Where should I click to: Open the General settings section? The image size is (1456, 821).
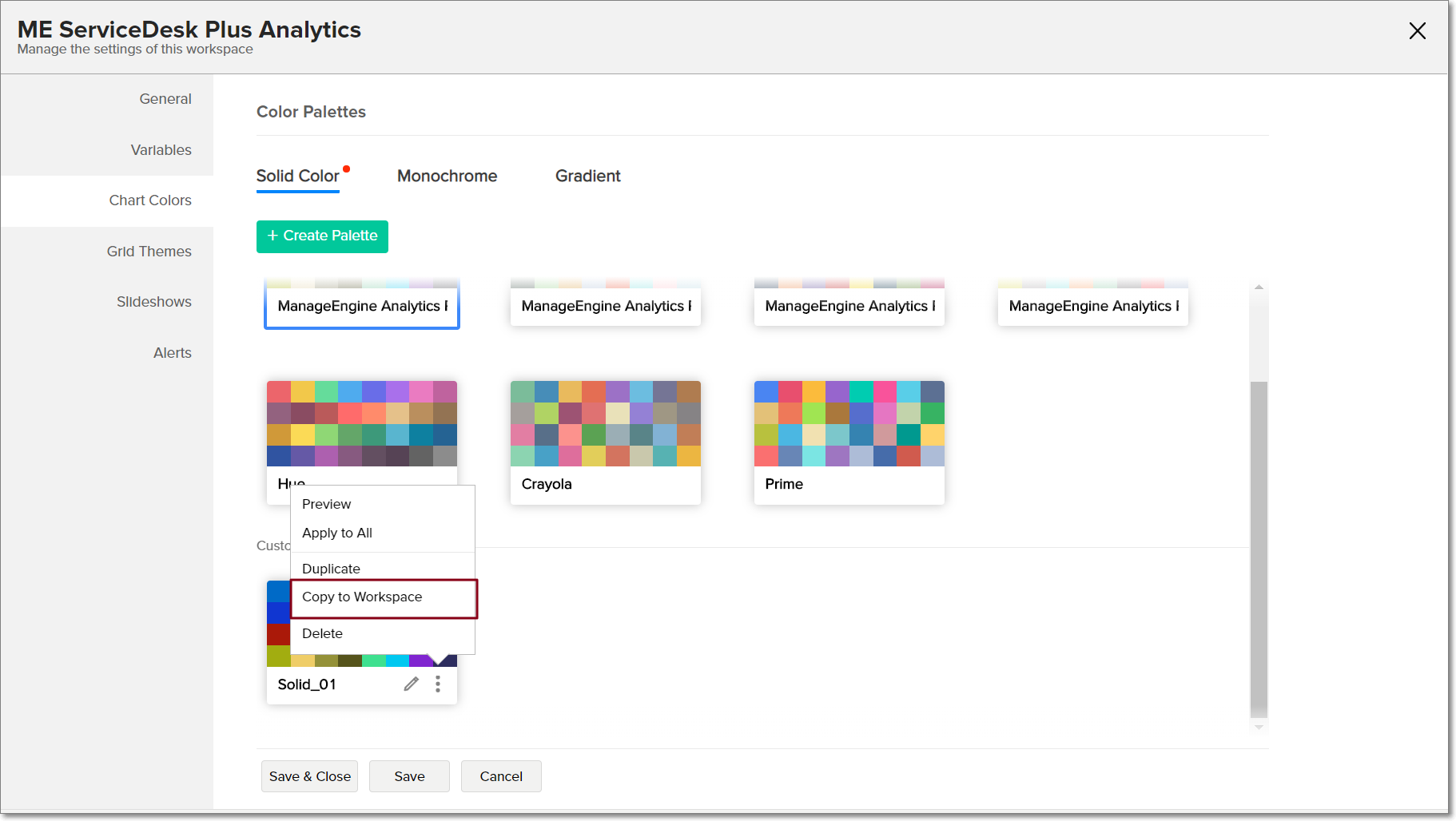165,99
